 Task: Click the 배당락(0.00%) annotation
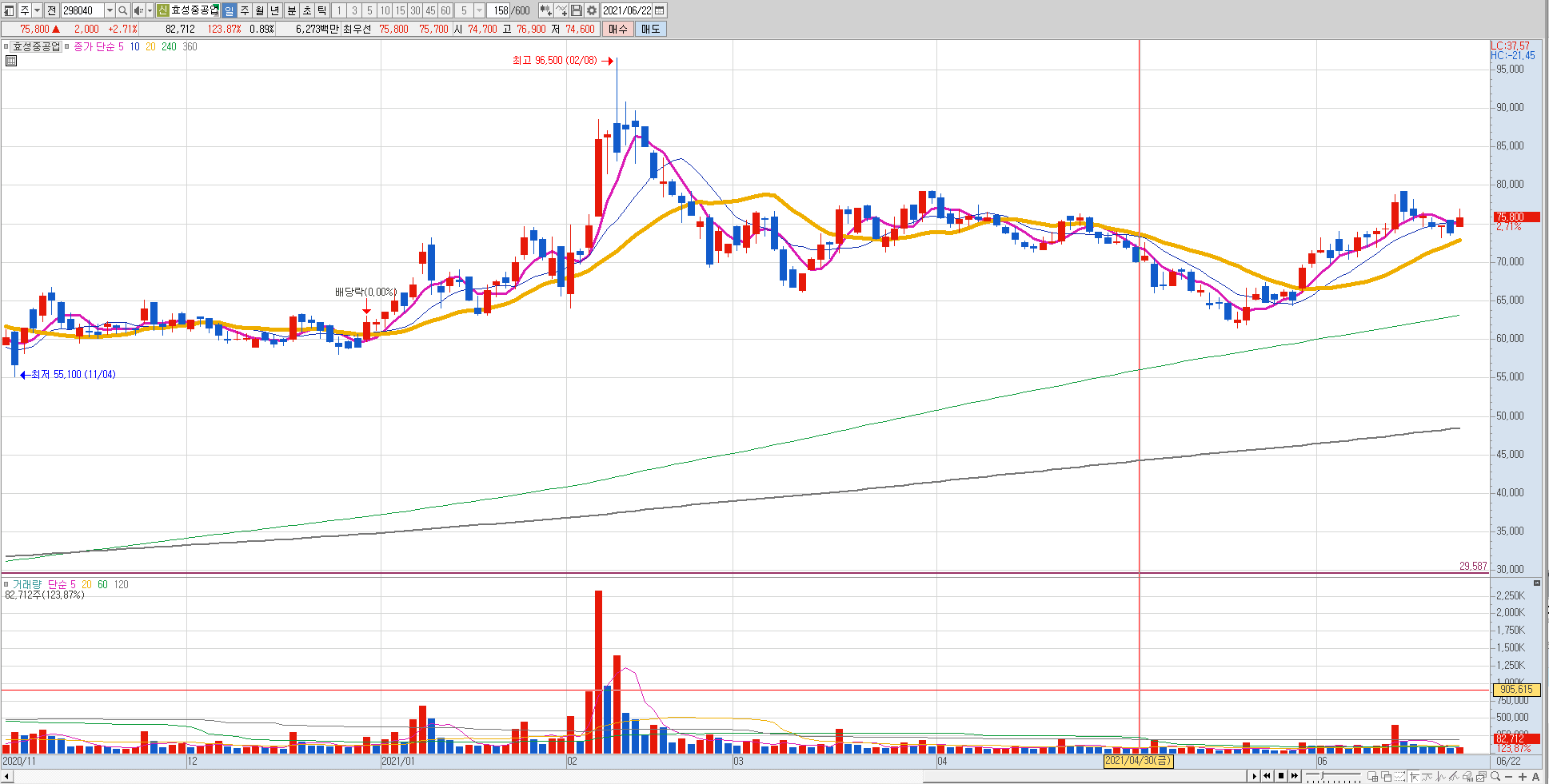(366, 292)
